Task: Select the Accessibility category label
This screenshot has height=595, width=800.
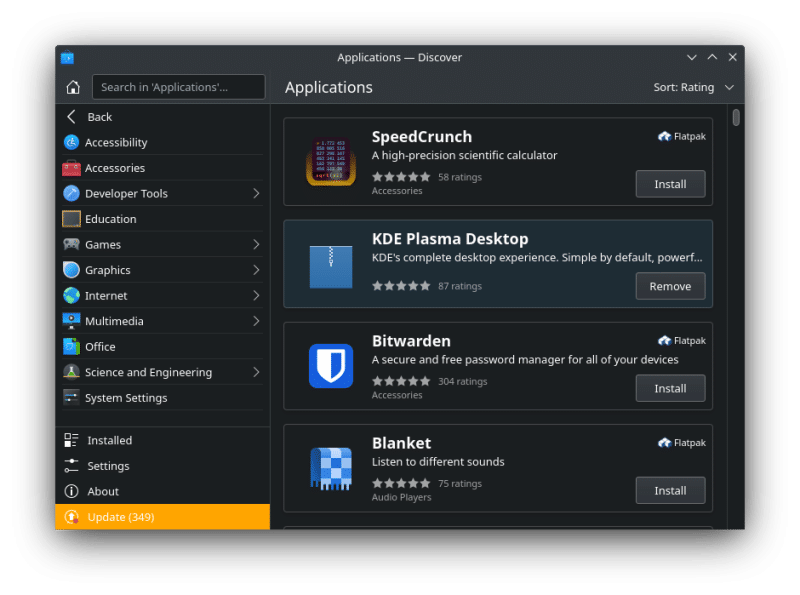Action: pyautogui.click(x=116, y=143)
